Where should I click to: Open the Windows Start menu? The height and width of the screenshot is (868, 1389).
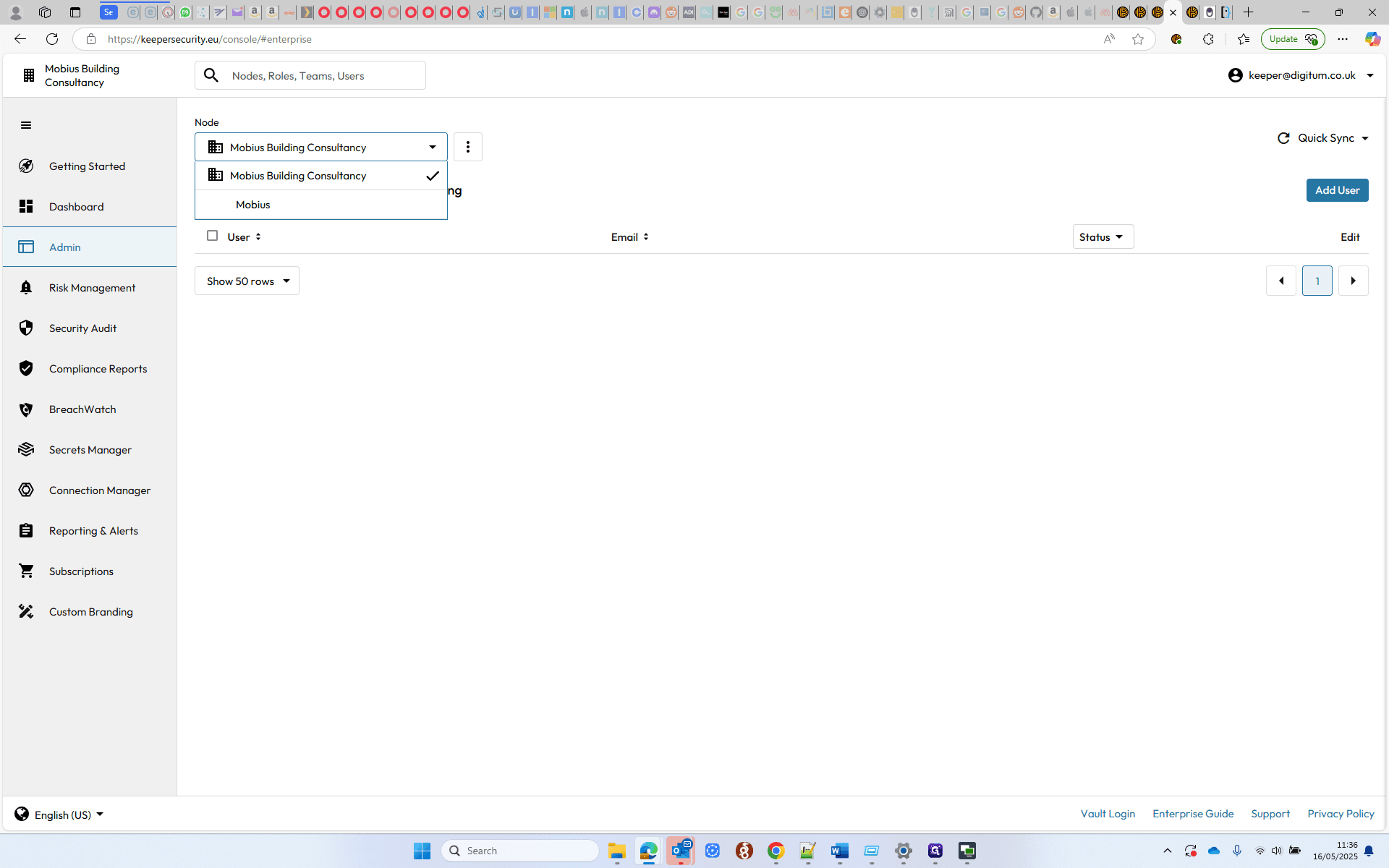coord(422,851)
